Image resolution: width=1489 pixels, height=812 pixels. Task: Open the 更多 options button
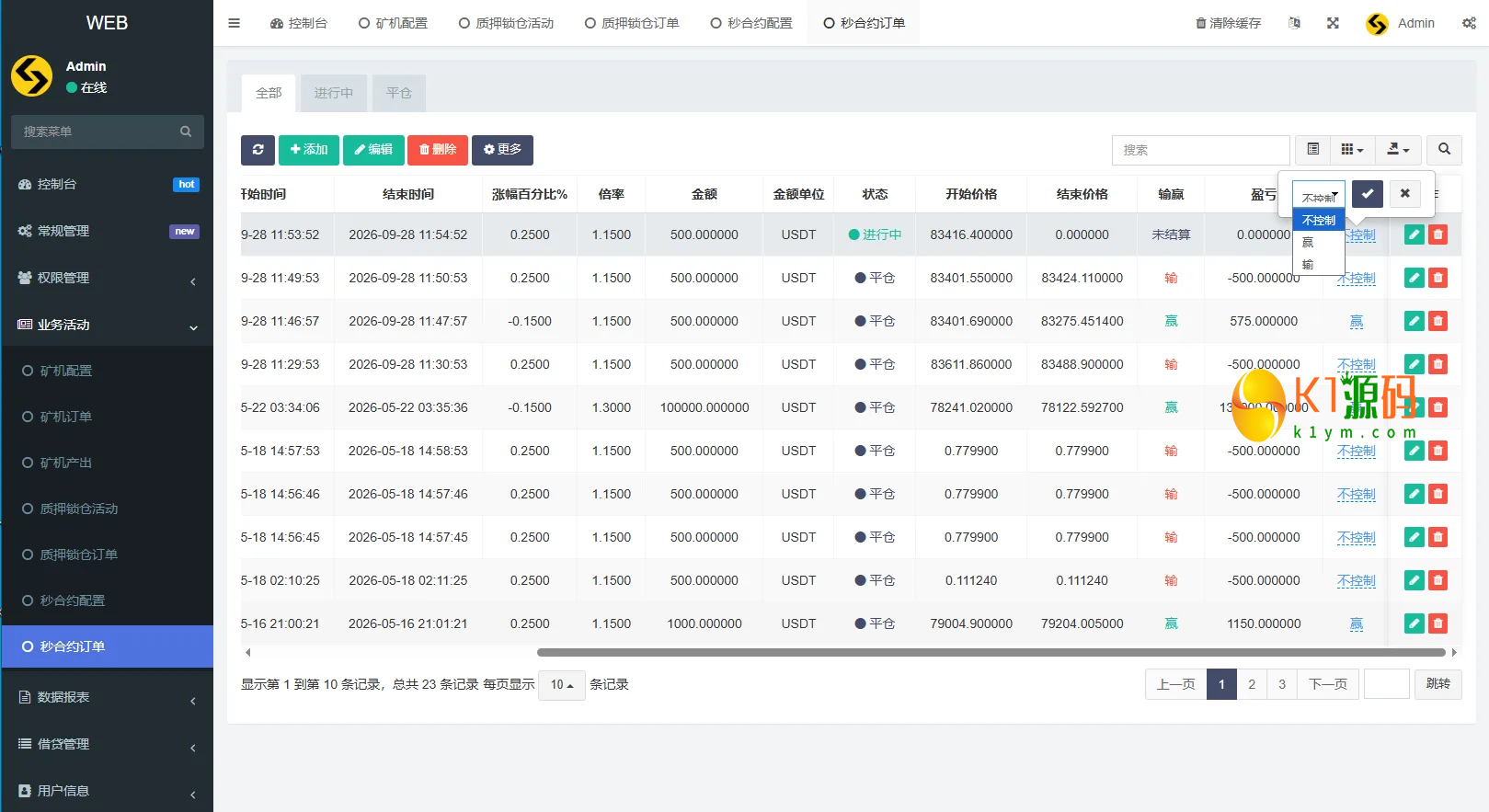[x=502, y=150]
